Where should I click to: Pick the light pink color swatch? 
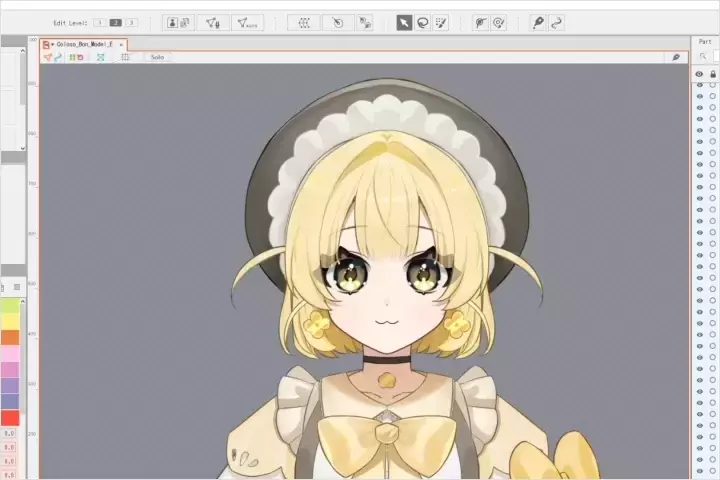[x=10, y=354]
